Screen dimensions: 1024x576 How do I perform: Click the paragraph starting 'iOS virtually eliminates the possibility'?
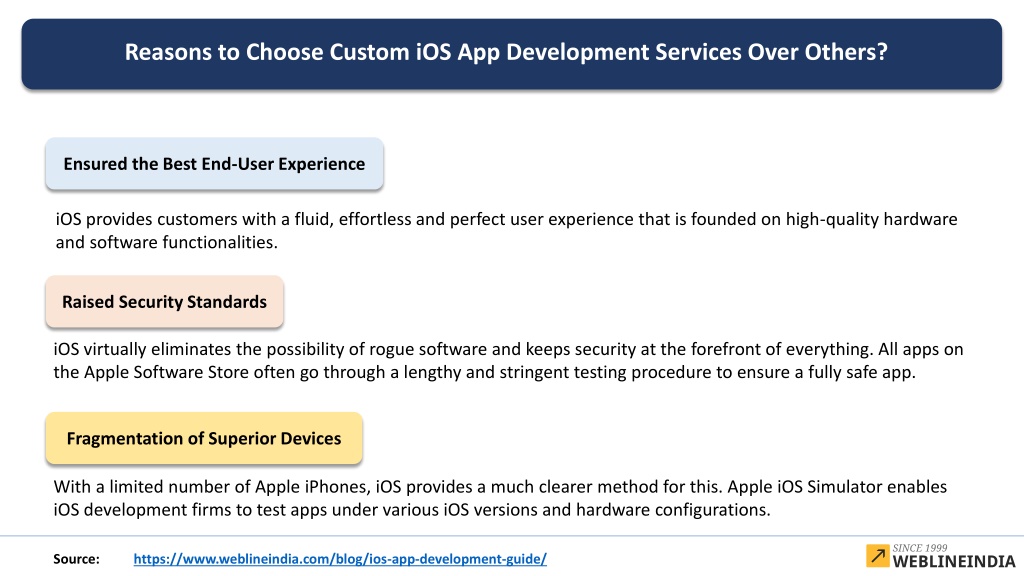[x=508, y=360]
